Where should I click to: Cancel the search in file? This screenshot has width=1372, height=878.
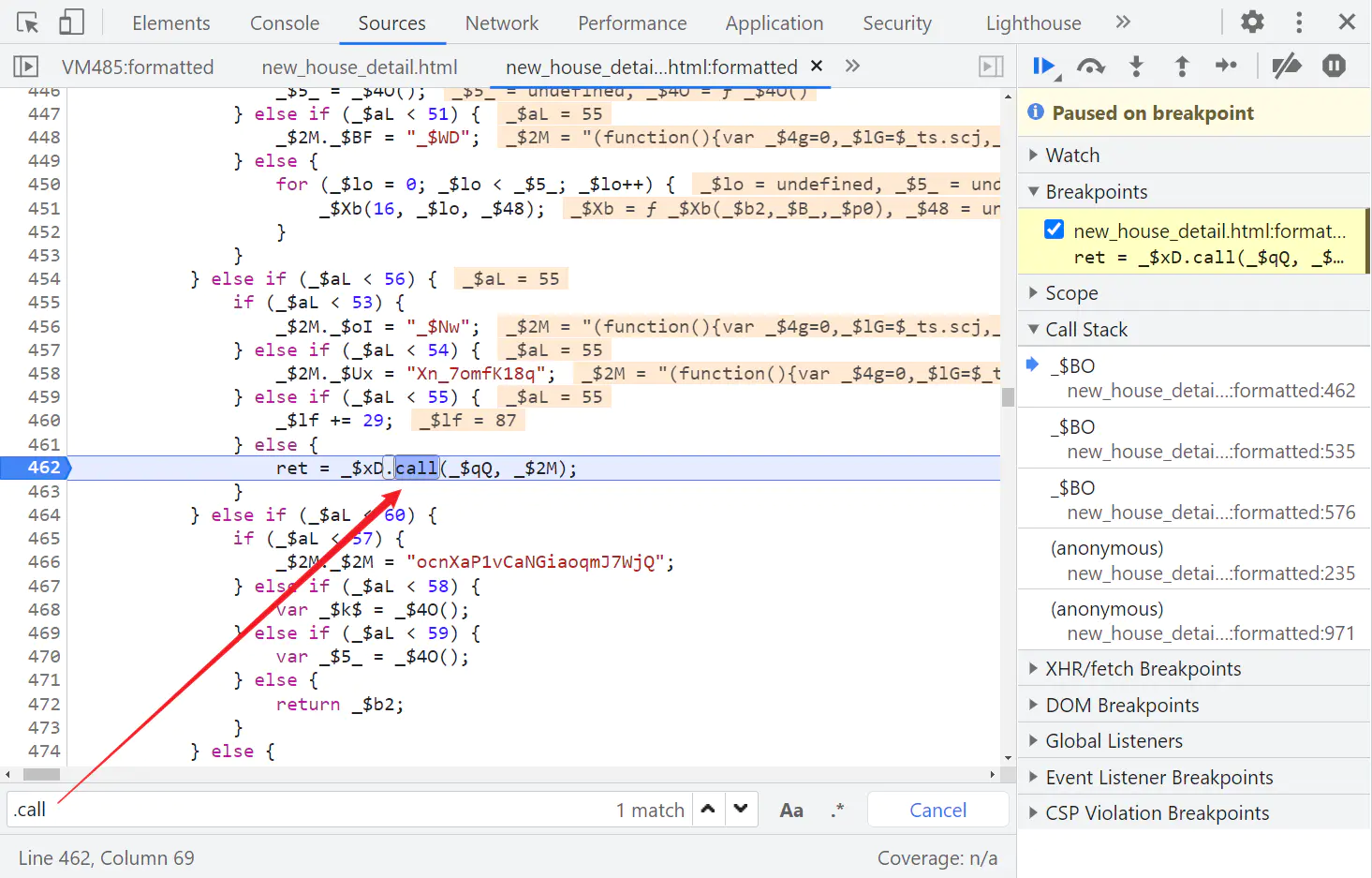tap(937, 811)
